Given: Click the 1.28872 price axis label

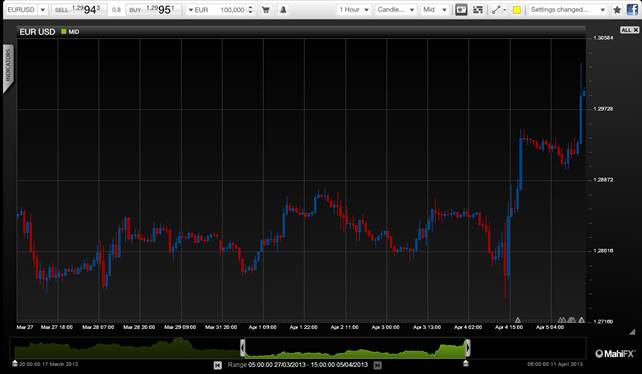Looking at the screenshot, I should tap(603, 180).
